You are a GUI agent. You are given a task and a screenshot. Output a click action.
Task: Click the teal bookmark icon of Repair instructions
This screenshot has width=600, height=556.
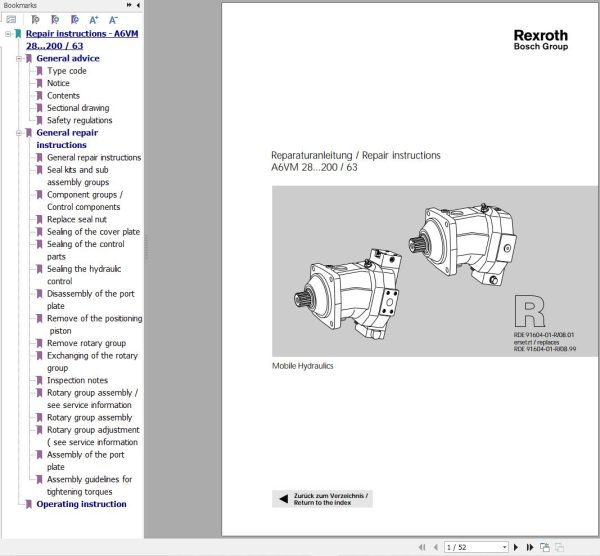(18, 34)
